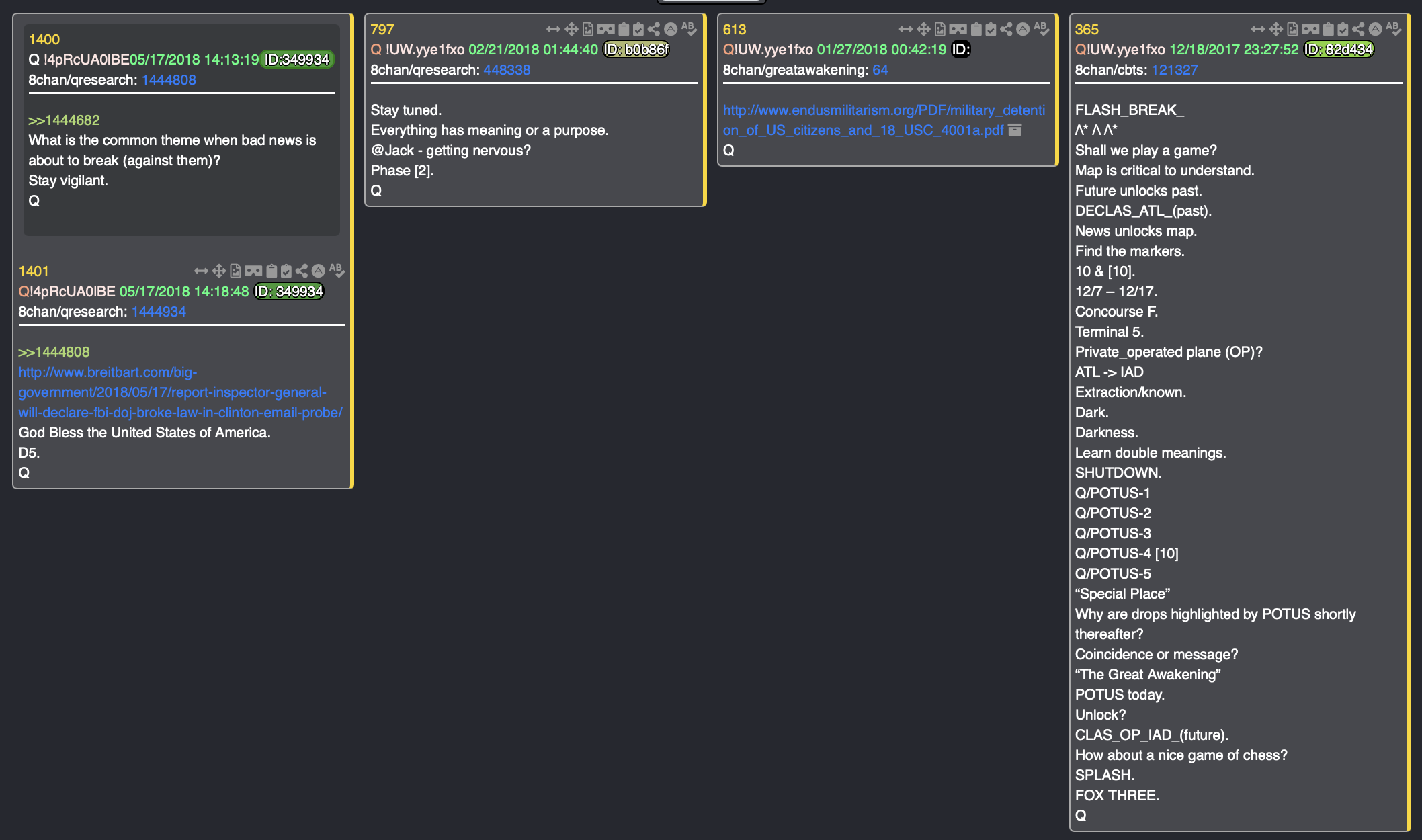Click the clipboard checkmark icon on post 1401
Viewport: 1422px width, 840px height.
[x=286, y=271]
